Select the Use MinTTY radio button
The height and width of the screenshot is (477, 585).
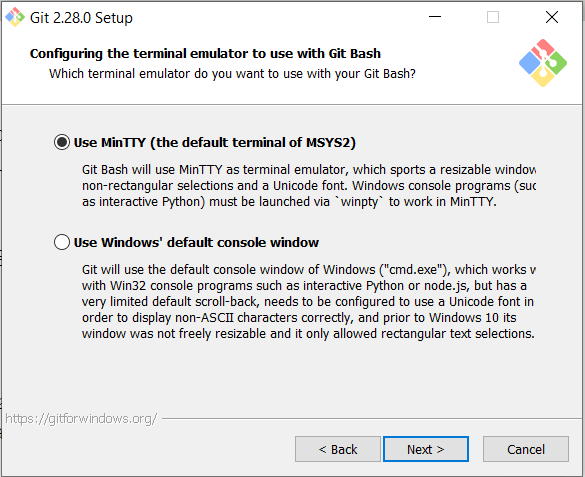[x=62, y=142]
